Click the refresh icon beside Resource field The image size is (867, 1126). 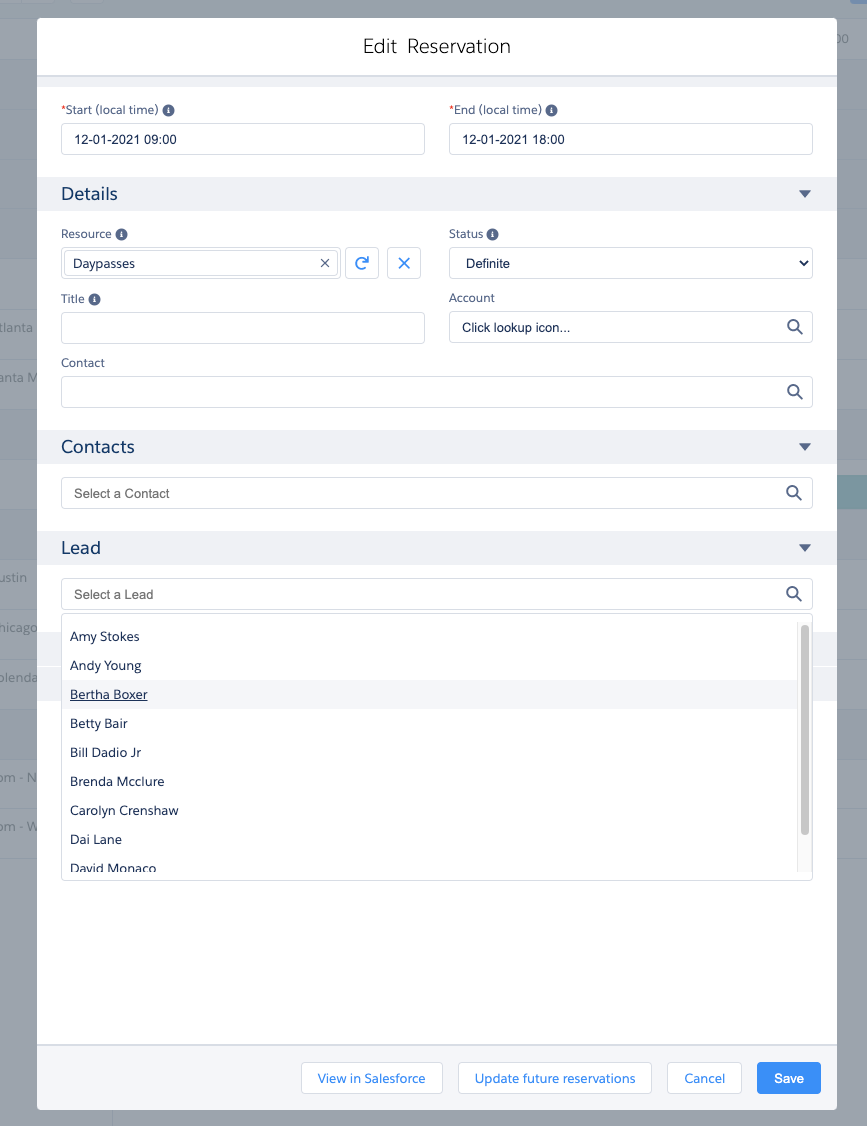(x=362, y=263)
